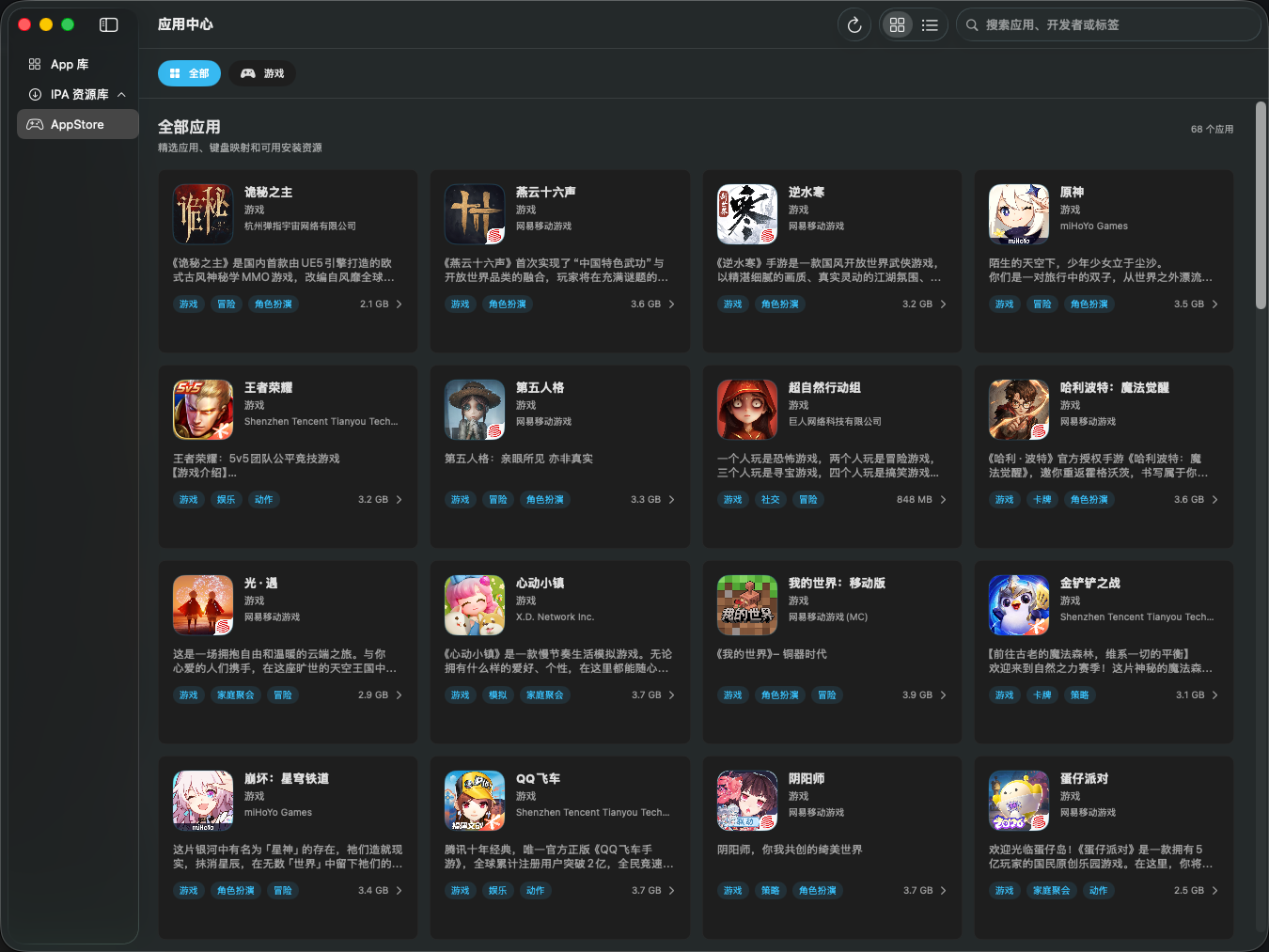Click the refresh button in toolbar
The image size is (1269, 952).
854,25
